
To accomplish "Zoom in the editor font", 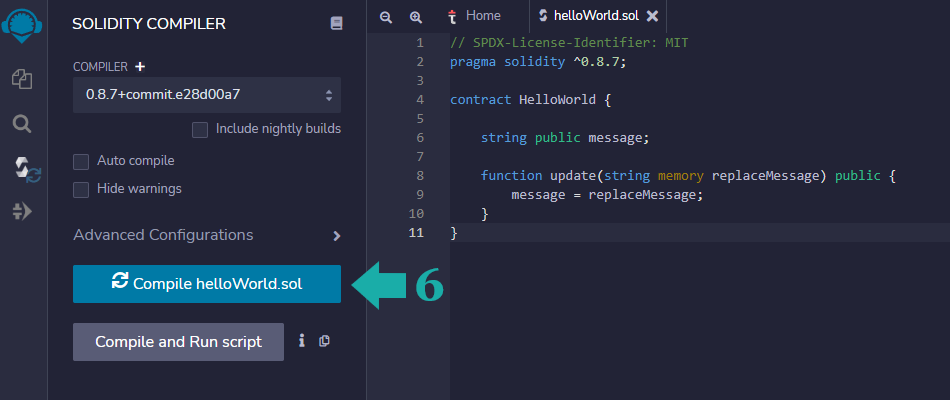I will pyautogui.click(x=416, y=17).
